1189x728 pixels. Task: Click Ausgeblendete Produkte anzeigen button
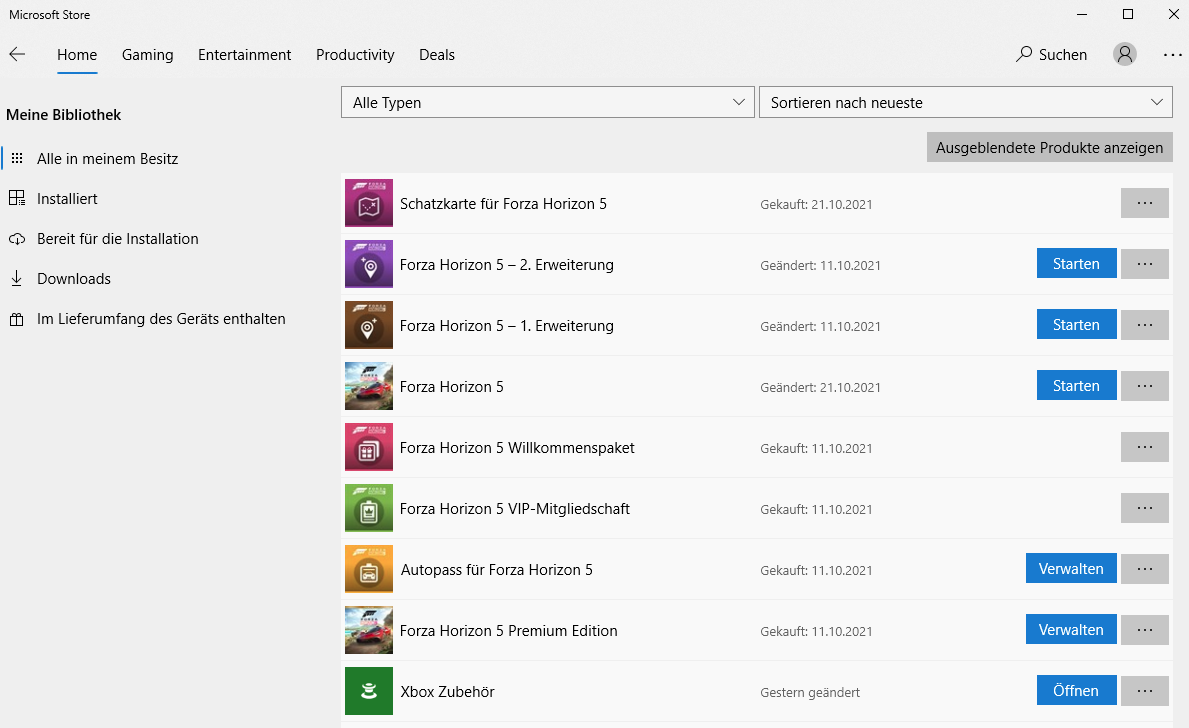pos(1049,147)
